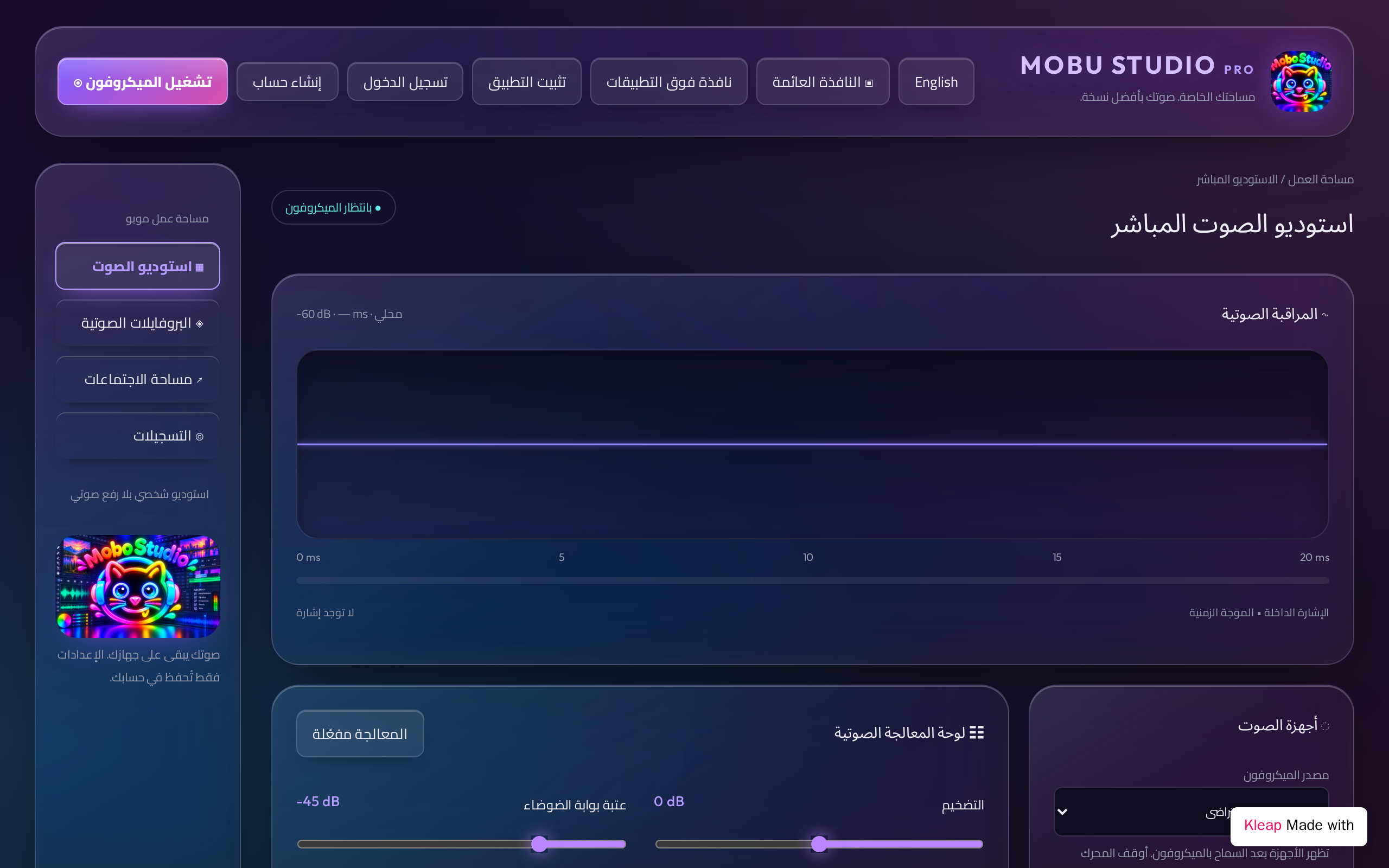Screen dimensions: 1389x868
Task: Click the arrow icon beside مساحة الاجتماعات
Action: (x=200, y=380)
